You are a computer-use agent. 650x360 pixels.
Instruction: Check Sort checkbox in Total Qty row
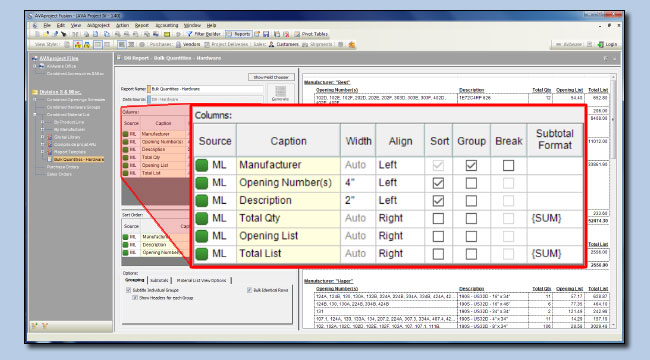pos(438,219)
